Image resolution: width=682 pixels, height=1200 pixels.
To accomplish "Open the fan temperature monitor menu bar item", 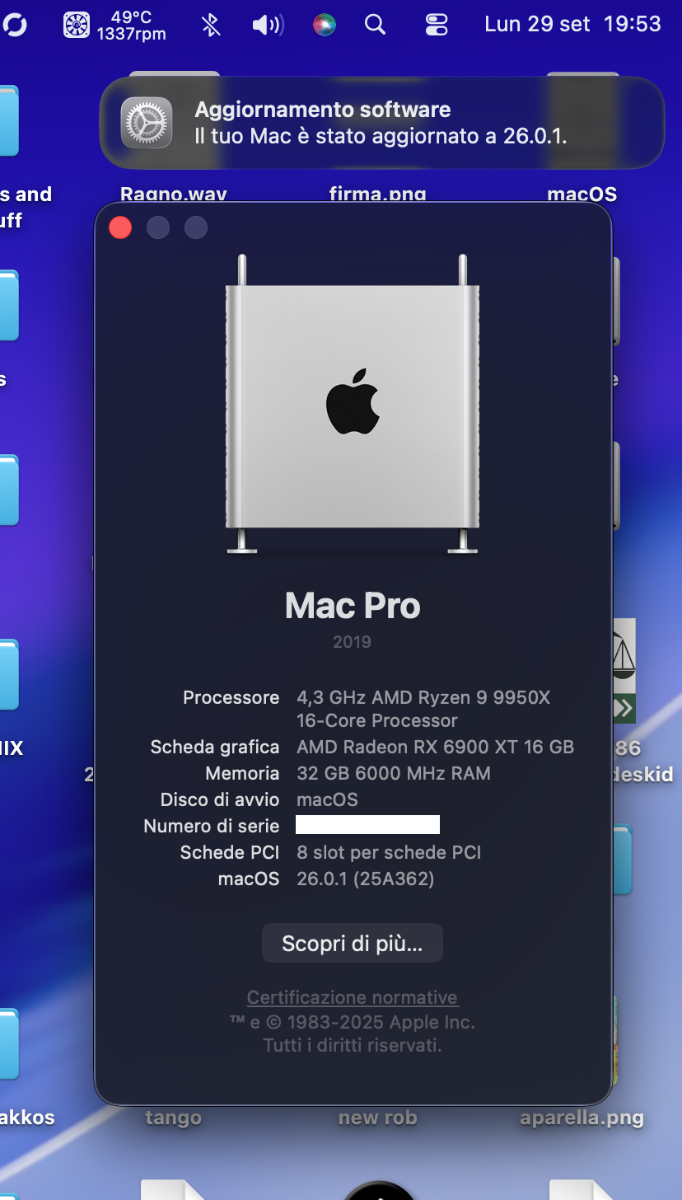I will click(x=115, y=24).
